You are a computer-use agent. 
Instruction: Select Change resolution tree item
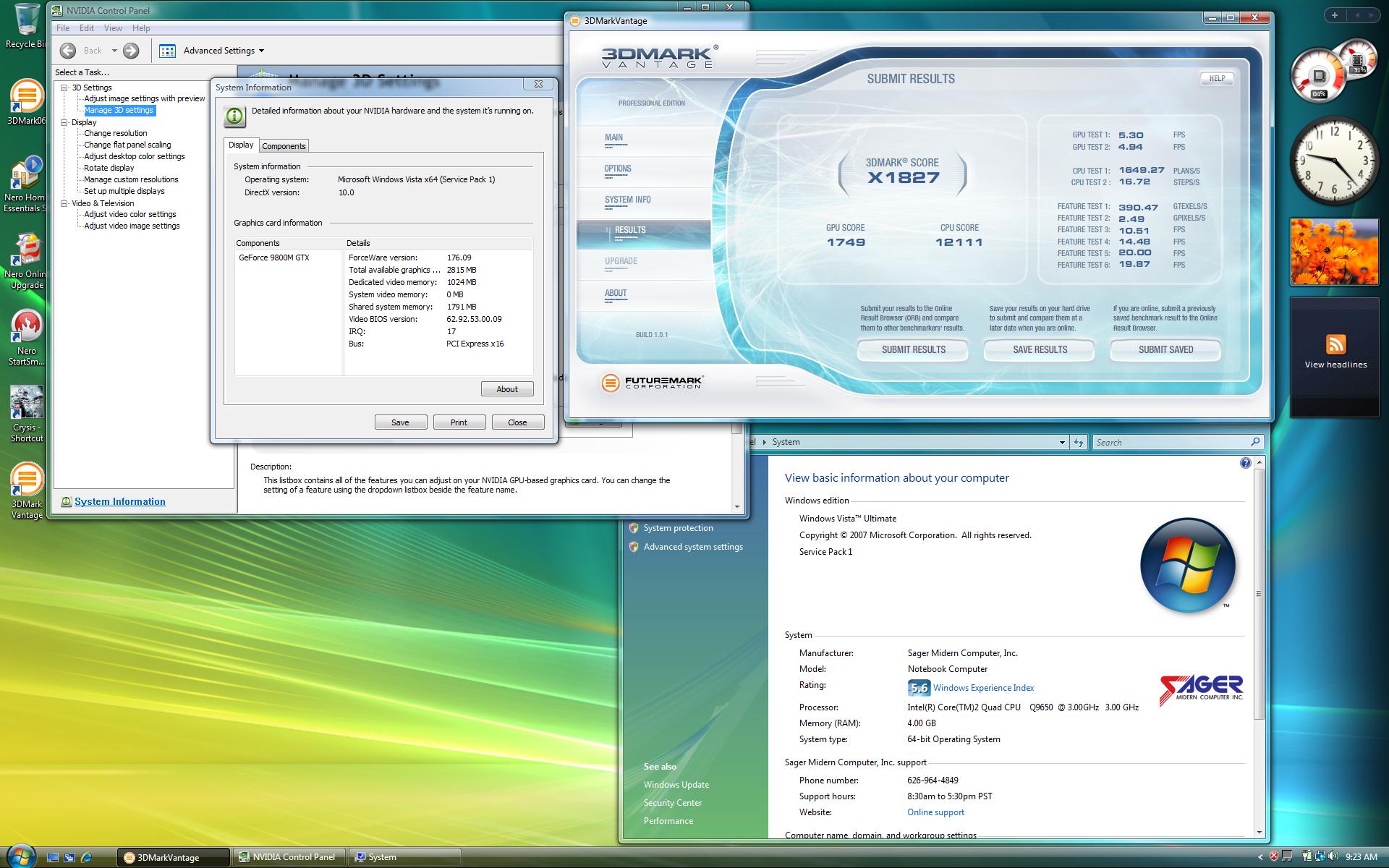click(115, 133)
